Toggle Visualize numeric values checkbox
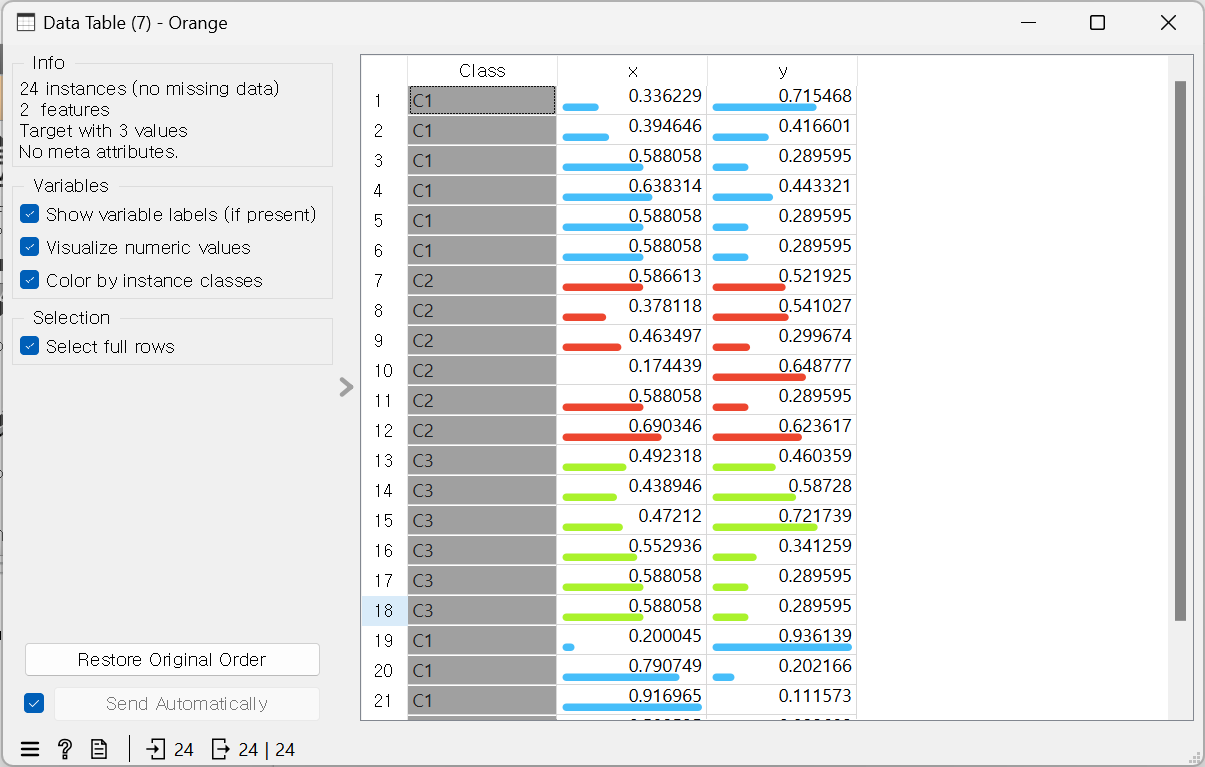Image resolution: width=1205 pixels, height=767 pixels. click(30, 247)
